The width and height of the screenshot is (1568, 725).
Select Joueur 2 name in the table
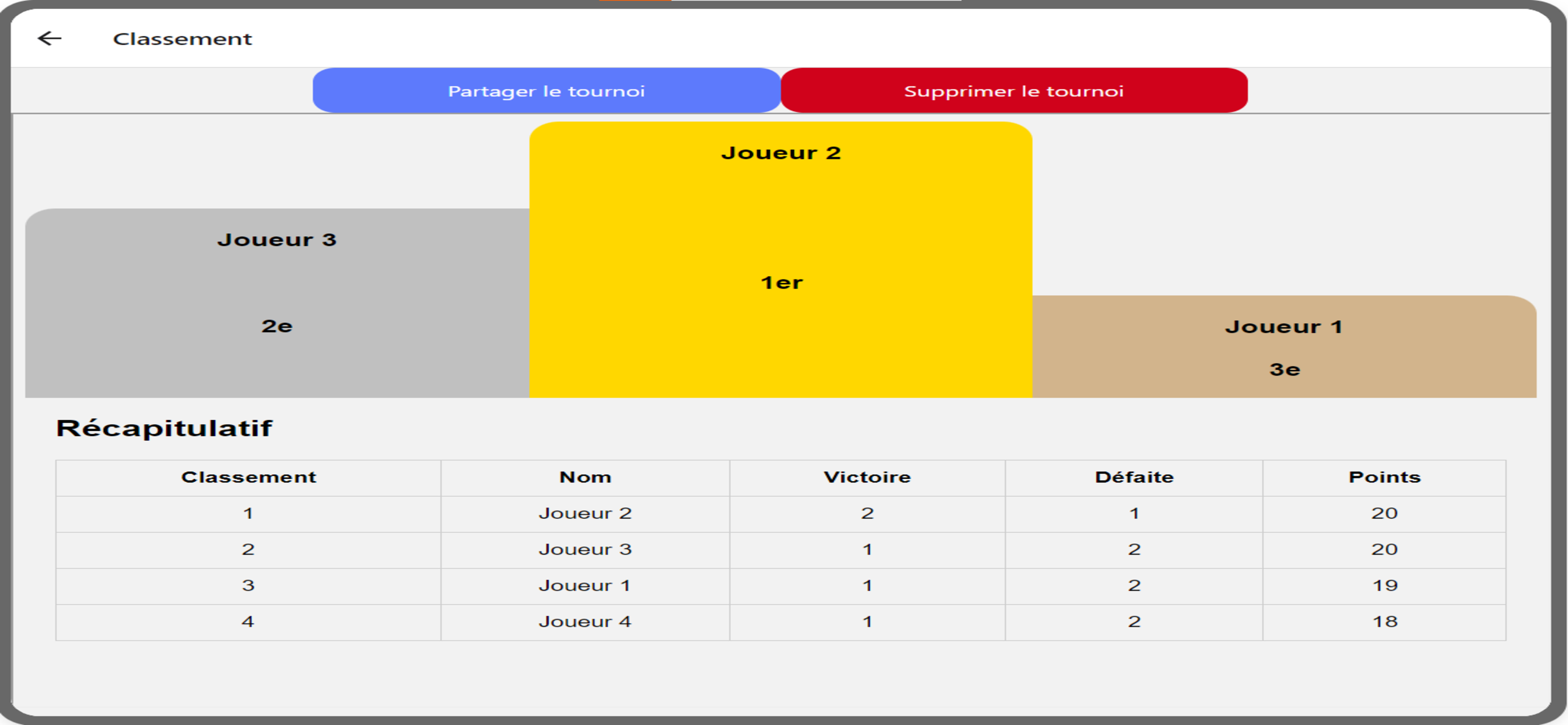coord(585,514)
